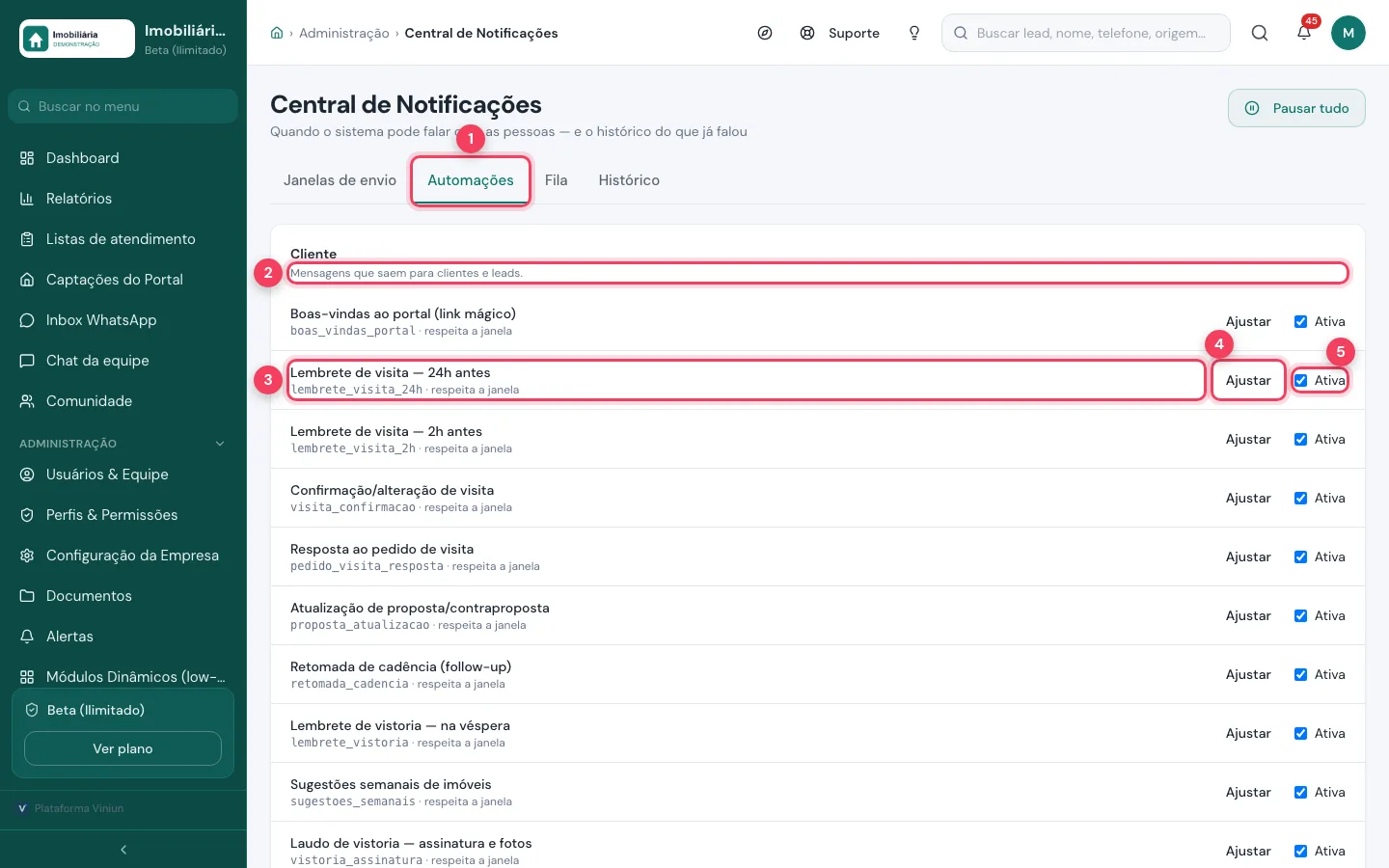Viewport: 1389px width, 868px height.
Task: Open Usuários & Equipe
Action: tap(123, 475)
